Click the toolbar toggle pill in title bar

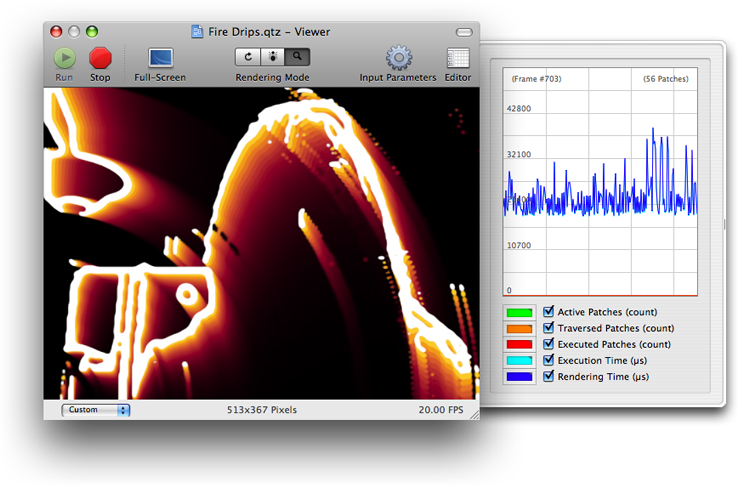(463, 32)
